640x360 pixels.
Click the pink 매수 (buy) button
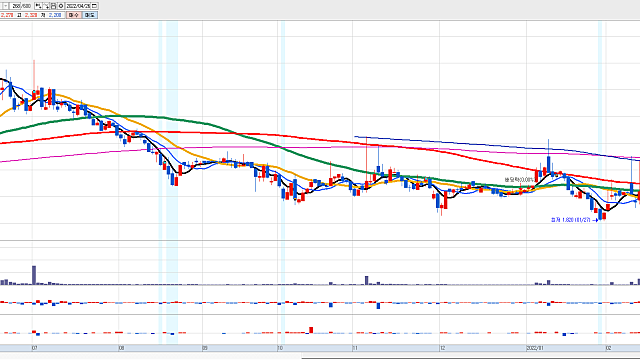point(74,15)
